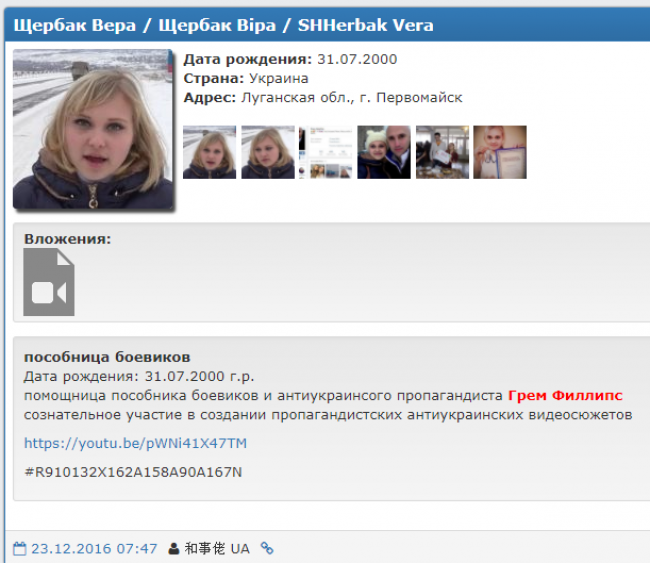Open the large profile photo
Image resolution: width=650 pixels, height=563 pixels.
point(92,129)
